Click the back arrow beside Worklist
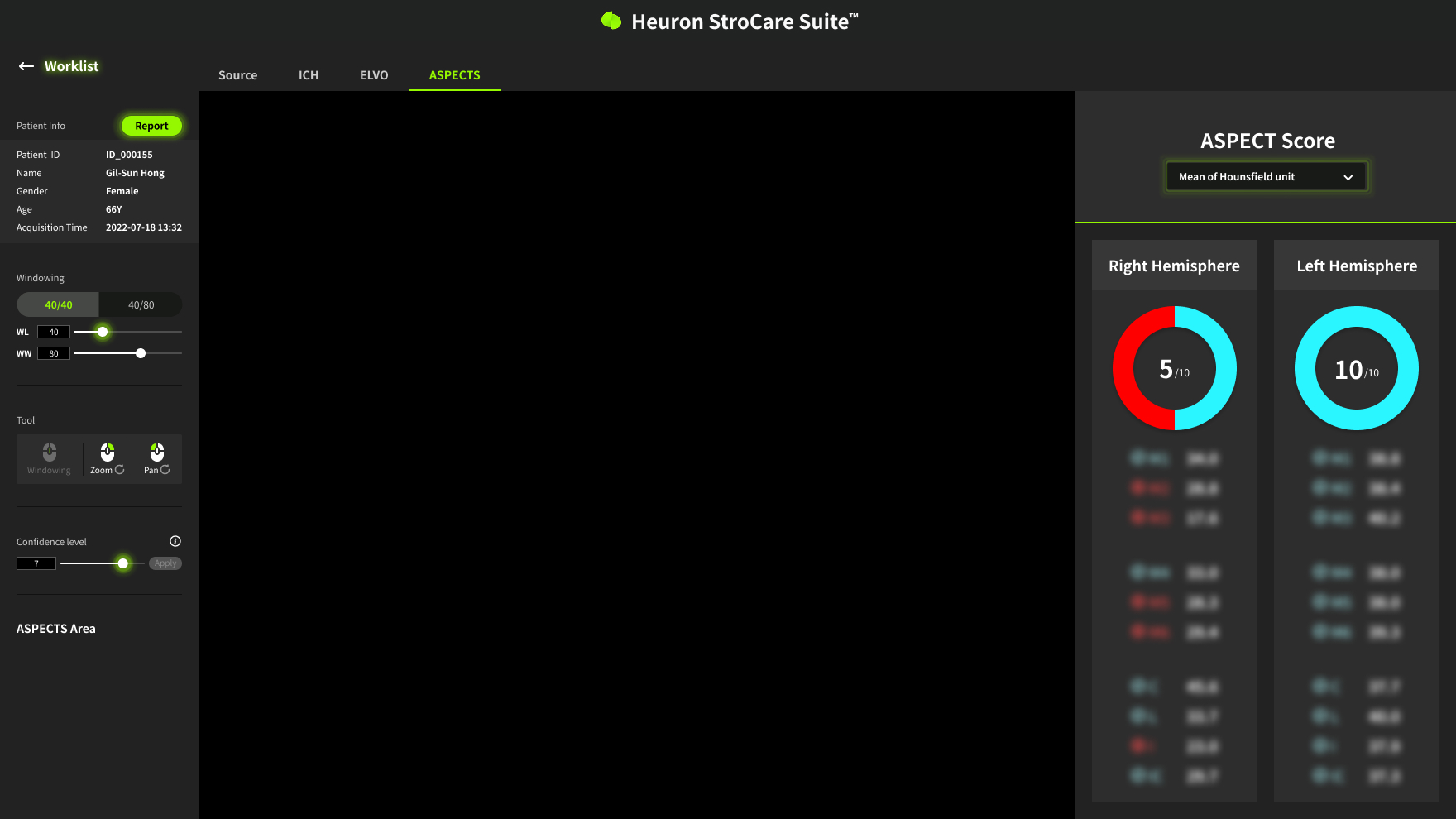 26,66
